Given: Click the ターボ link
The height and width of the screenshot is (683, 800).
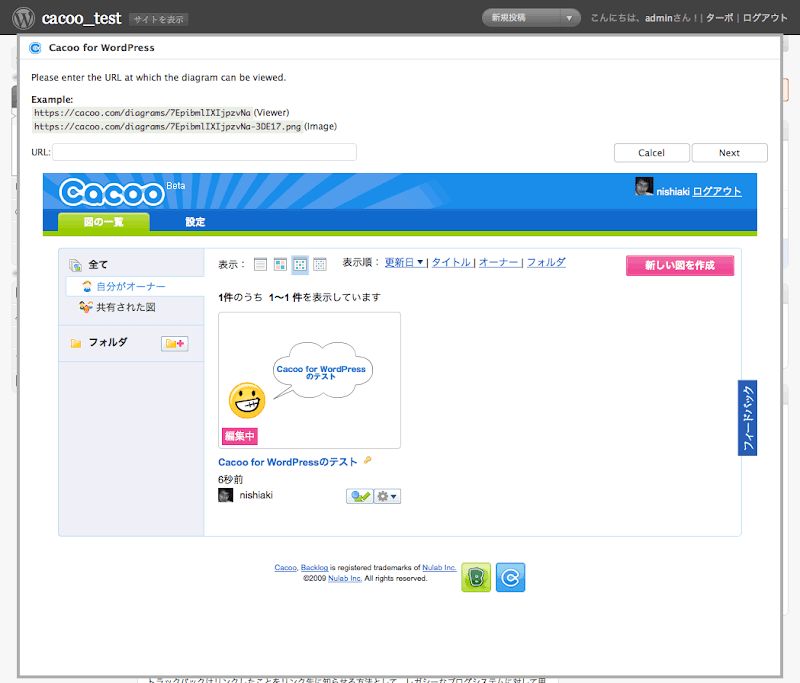Looking at the screenshot, I should pyautogui.click(x=720, y=18).
